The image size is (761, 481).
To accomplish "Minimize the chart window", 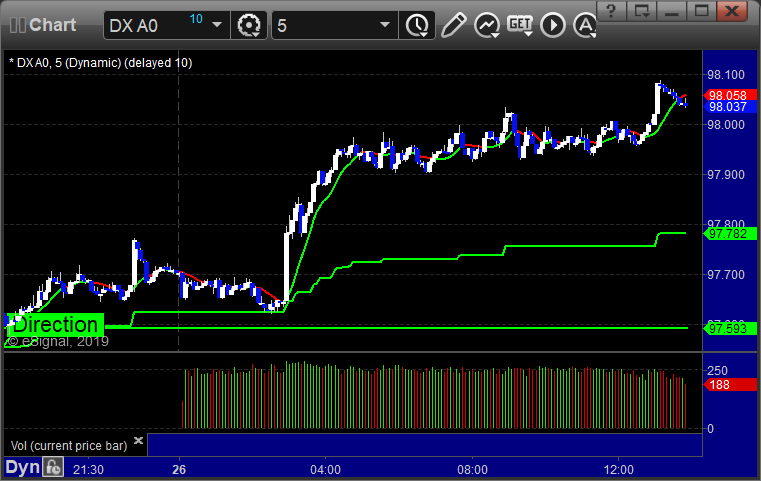I will [672, 11].
